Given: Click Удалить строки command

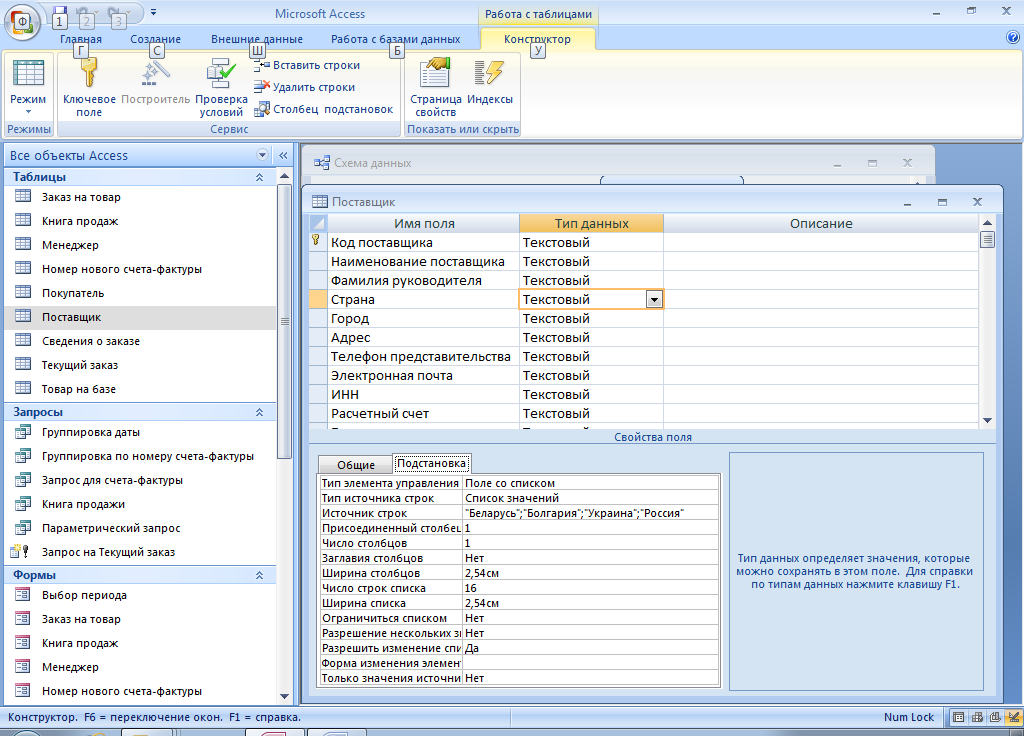Looking at the screenshot, I should pyautogui.click(x=304, y=87).
